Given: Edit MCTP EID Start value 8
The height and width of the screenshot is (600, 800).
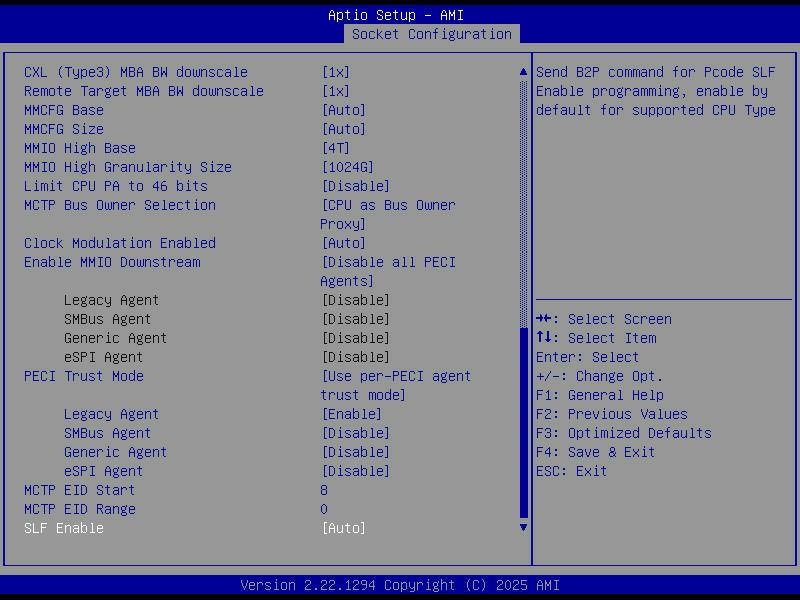Looking at the screenshot, I should pos(324,490).
